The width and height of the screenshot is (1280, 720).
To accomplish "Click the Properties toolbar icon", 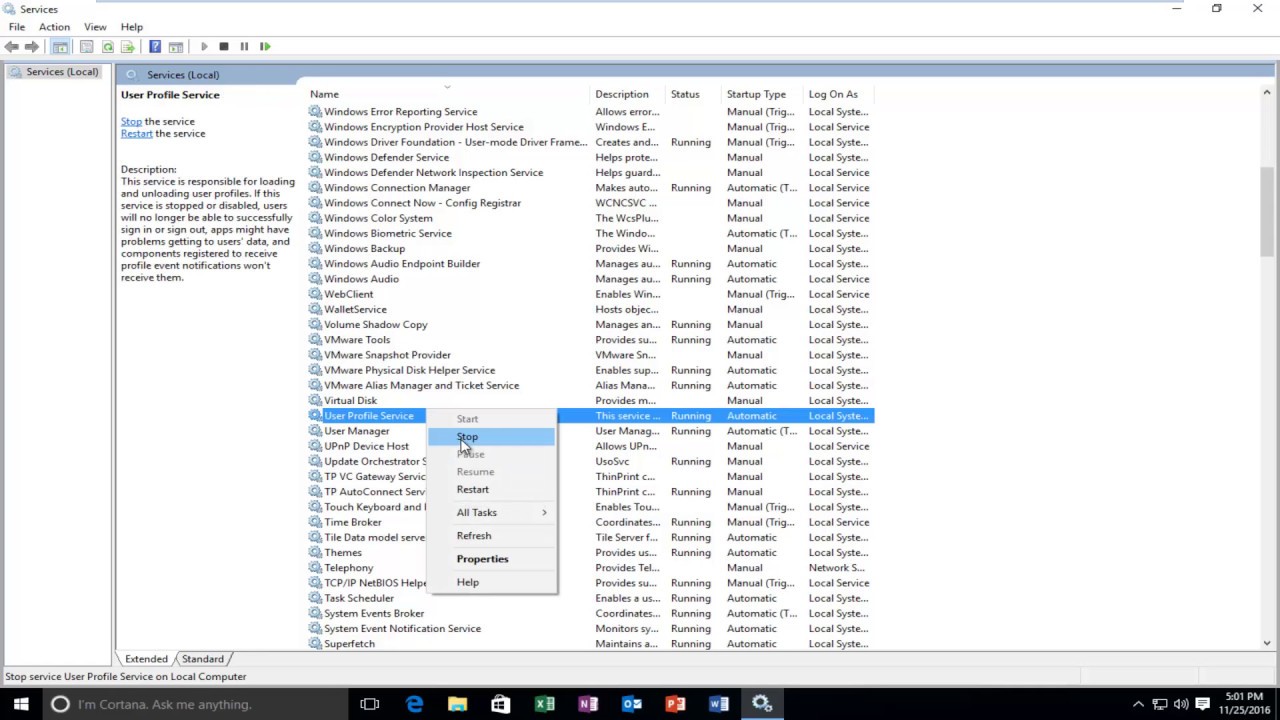I will pyautogui.click(x=86, y=47).
